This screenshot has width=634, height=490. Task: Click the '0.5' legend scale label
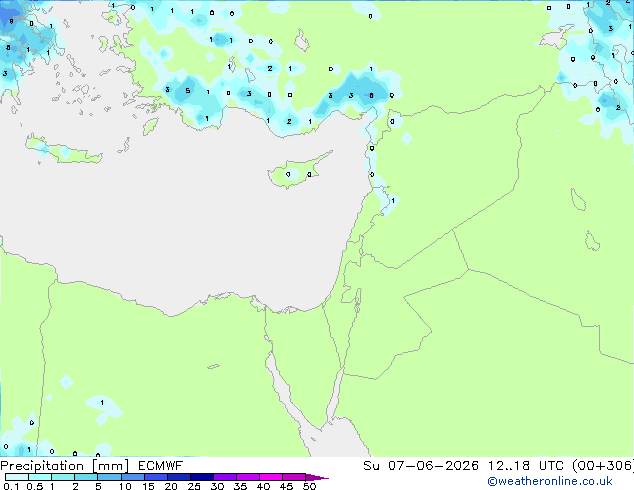[35, 486]
